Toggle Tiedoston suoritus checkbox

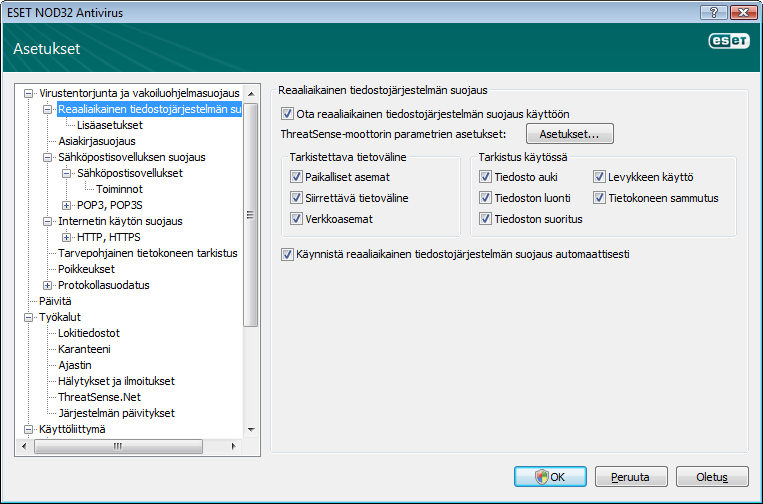pyautogui.click(x=485, y=218)
